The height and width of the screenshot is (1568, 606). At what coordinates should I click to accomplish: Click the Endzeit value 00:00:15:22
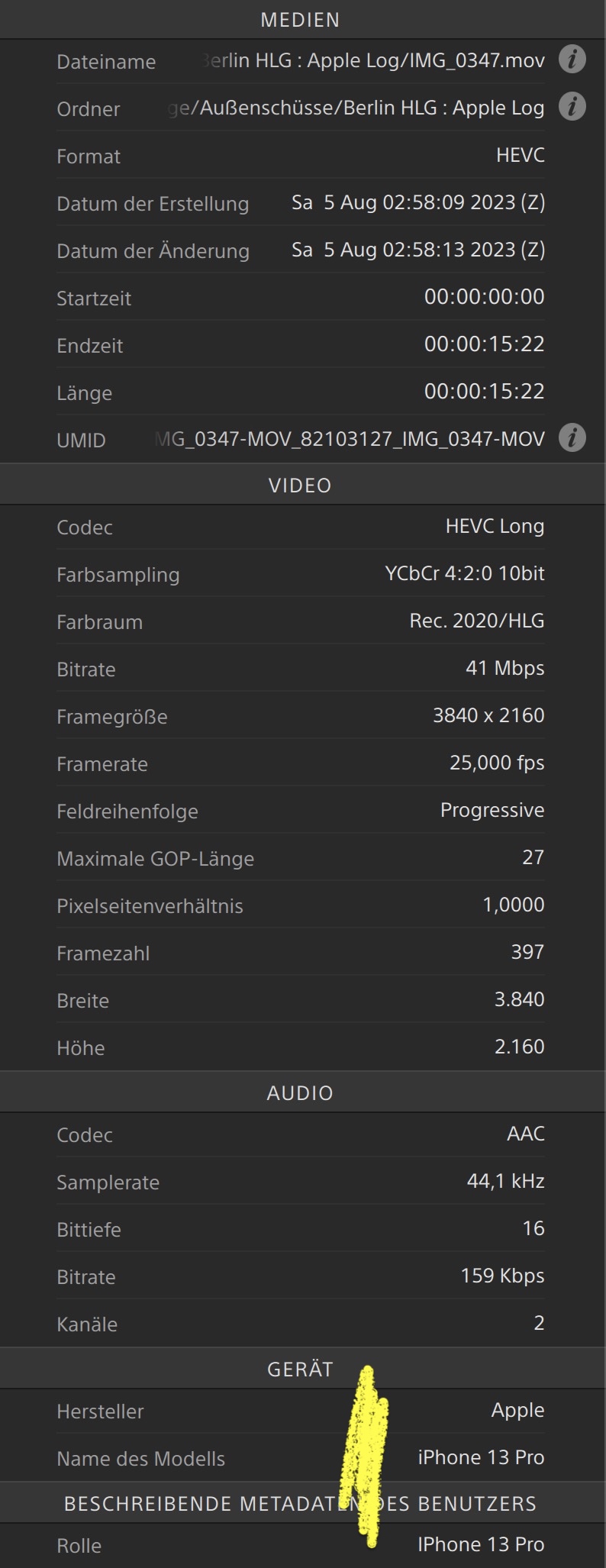pos(485,344)
